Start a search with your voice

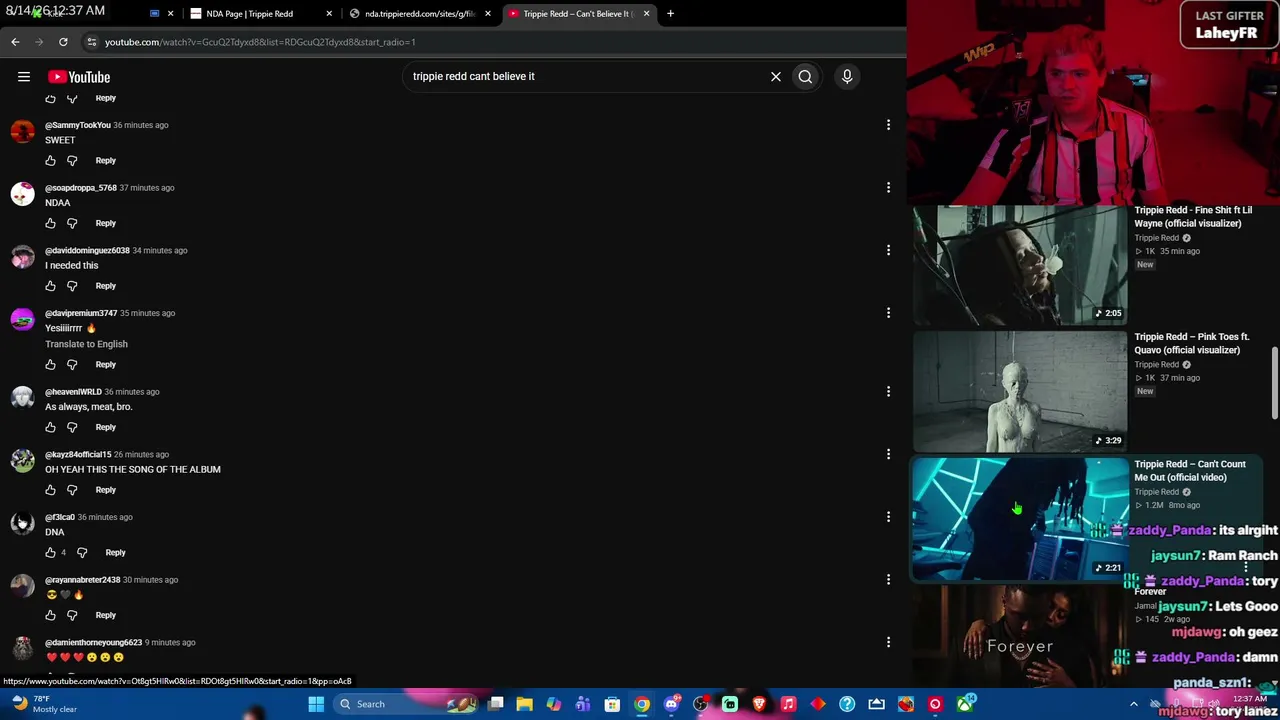(x=847, y=76)
